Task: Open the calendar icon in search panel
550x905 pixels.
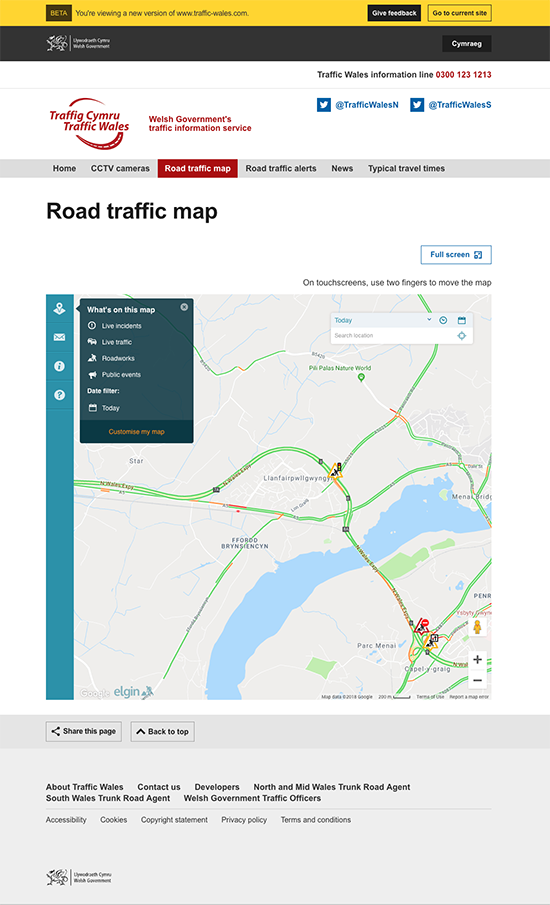Action: pos(462,320)
